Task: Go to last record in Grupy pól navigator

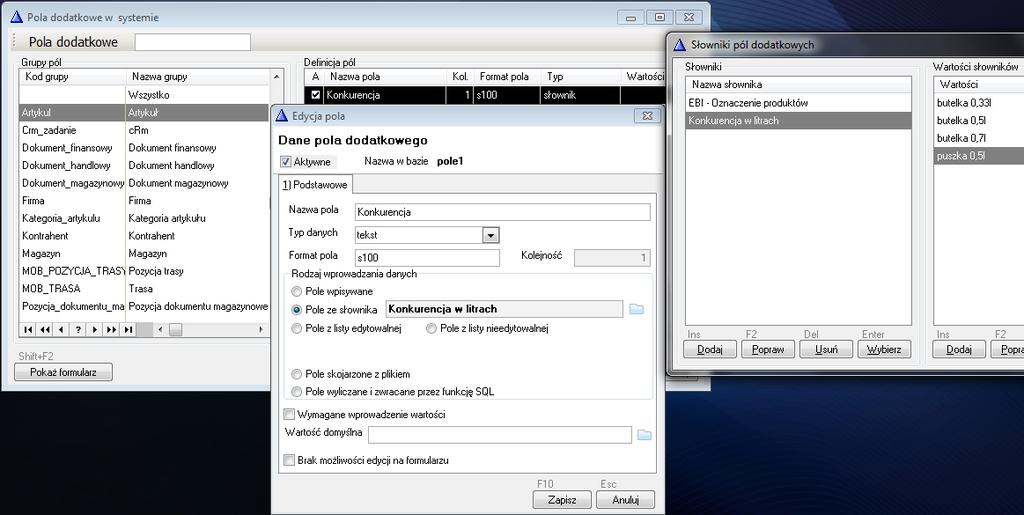Action: [128, 330]
